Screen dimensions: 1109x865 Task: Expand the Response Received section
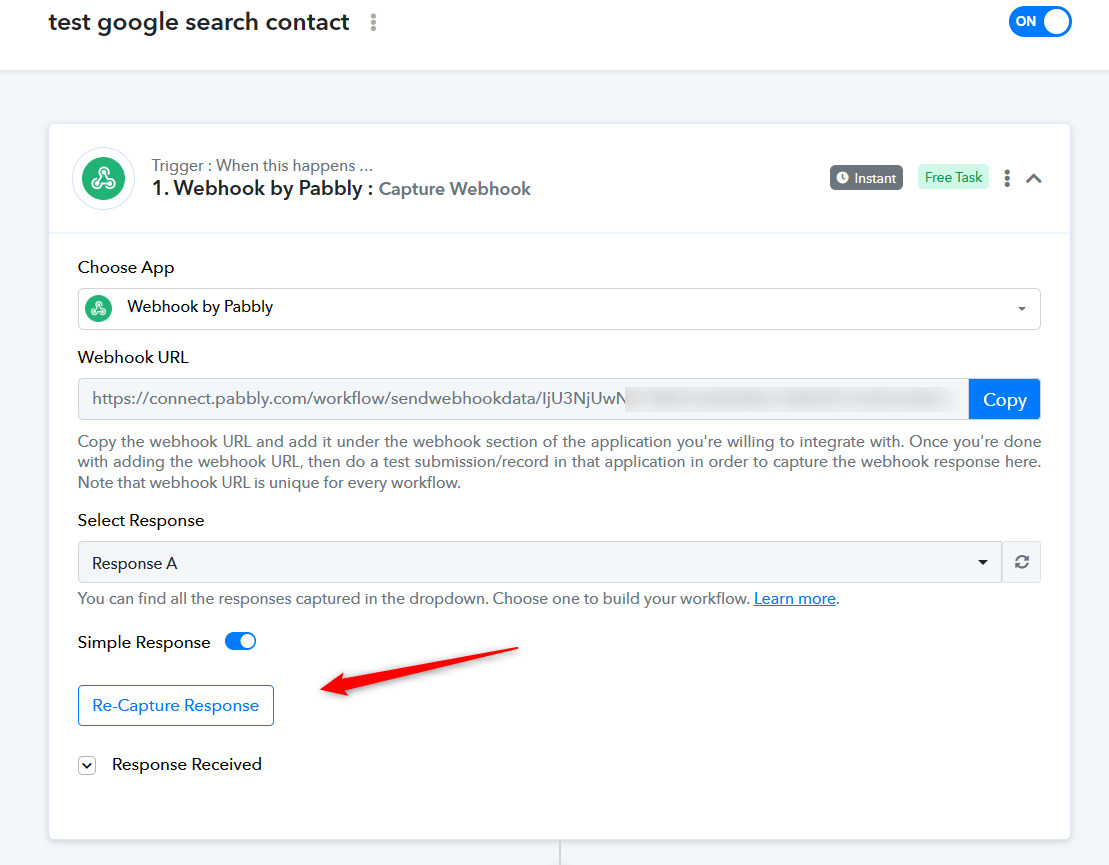[x=87, y=765]
